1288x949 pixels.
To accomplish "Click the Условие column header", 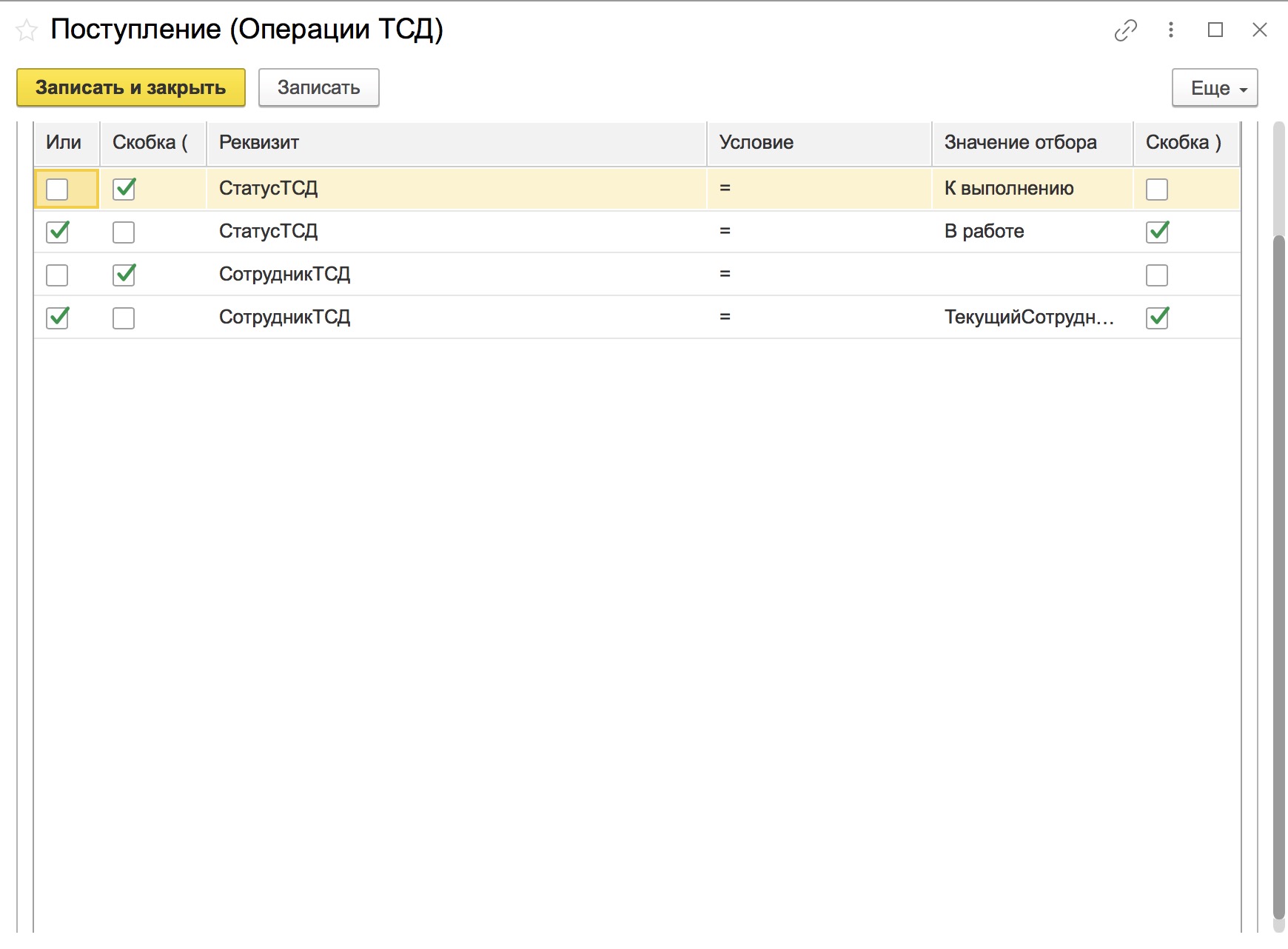I will coord(819,142).
